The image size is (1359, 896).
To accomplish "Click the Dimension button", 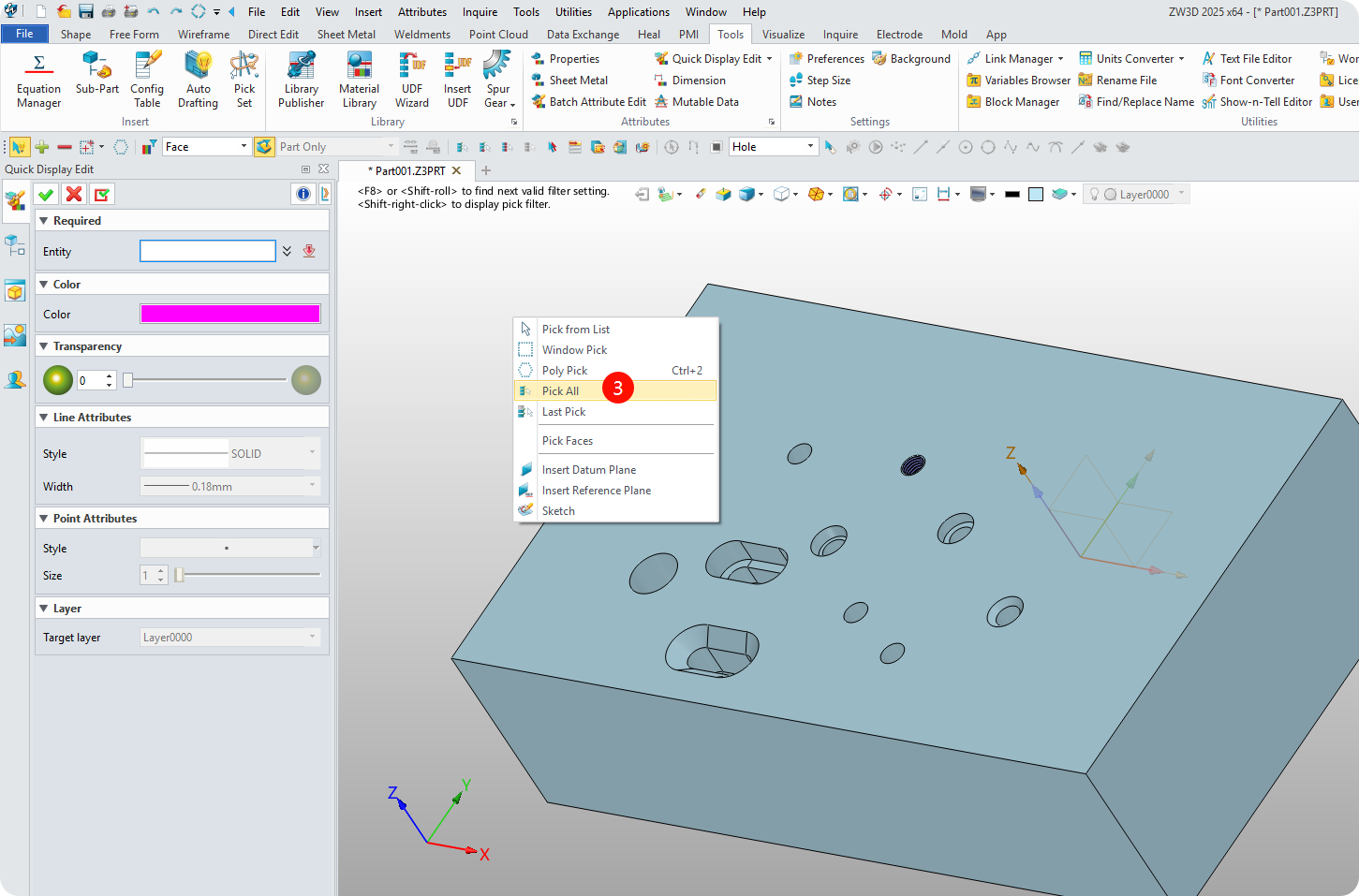I will click(x=689, y=81).
